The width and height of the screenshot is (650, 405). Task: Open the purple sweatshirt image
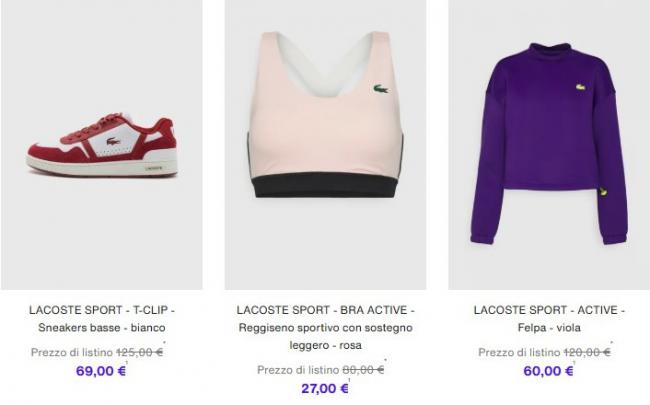[549, 144]
